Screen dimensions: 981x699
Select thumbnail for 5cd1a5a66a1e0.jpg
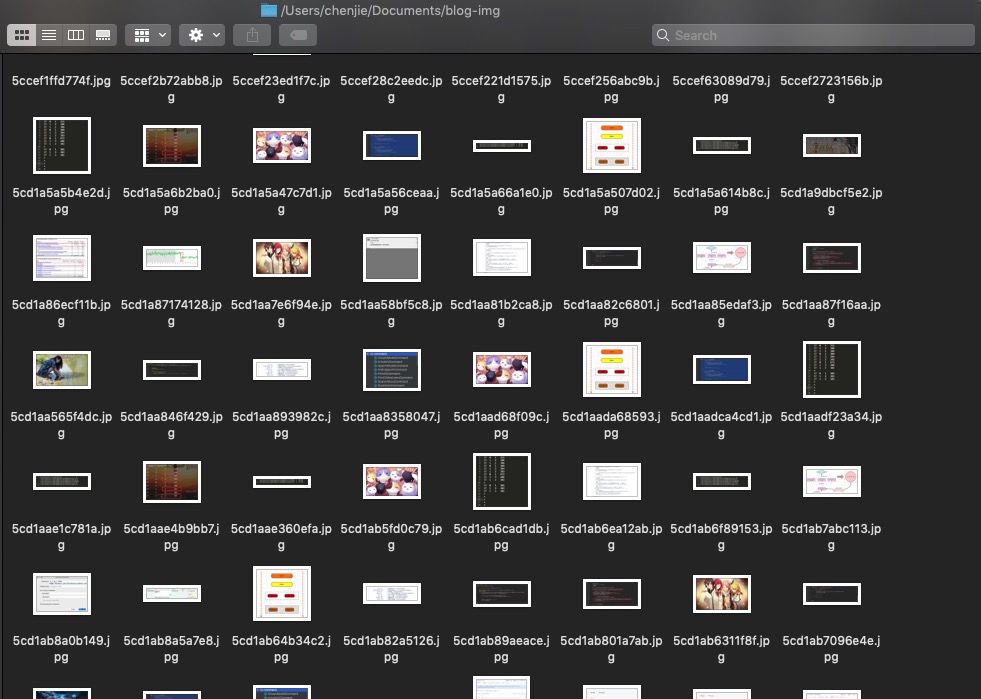point(502,145)
